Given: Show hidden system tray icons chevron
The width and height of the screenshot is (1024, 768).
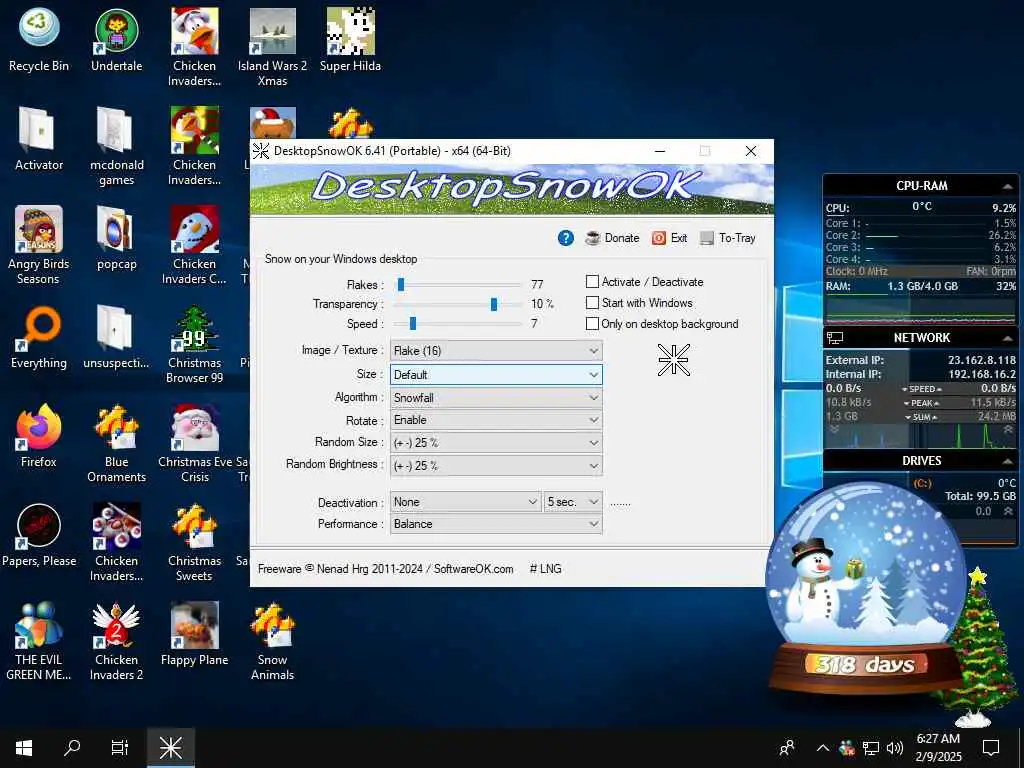Looking at the screenshot, I should pos(823,748).
